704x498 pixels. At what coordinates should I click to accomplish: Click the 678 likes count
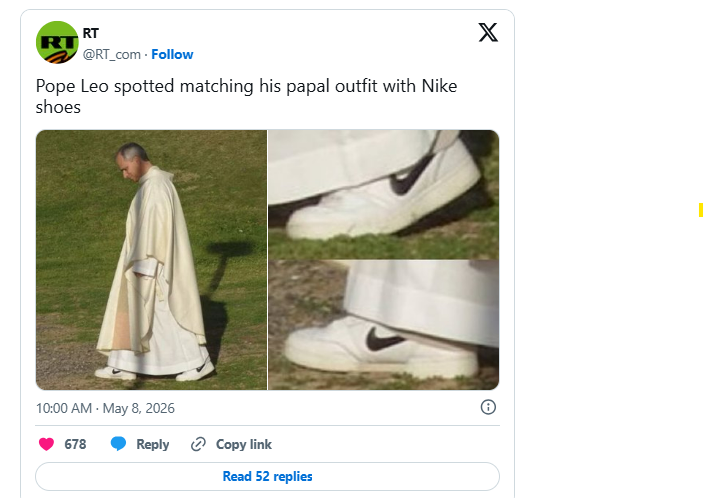click(75, 444)
